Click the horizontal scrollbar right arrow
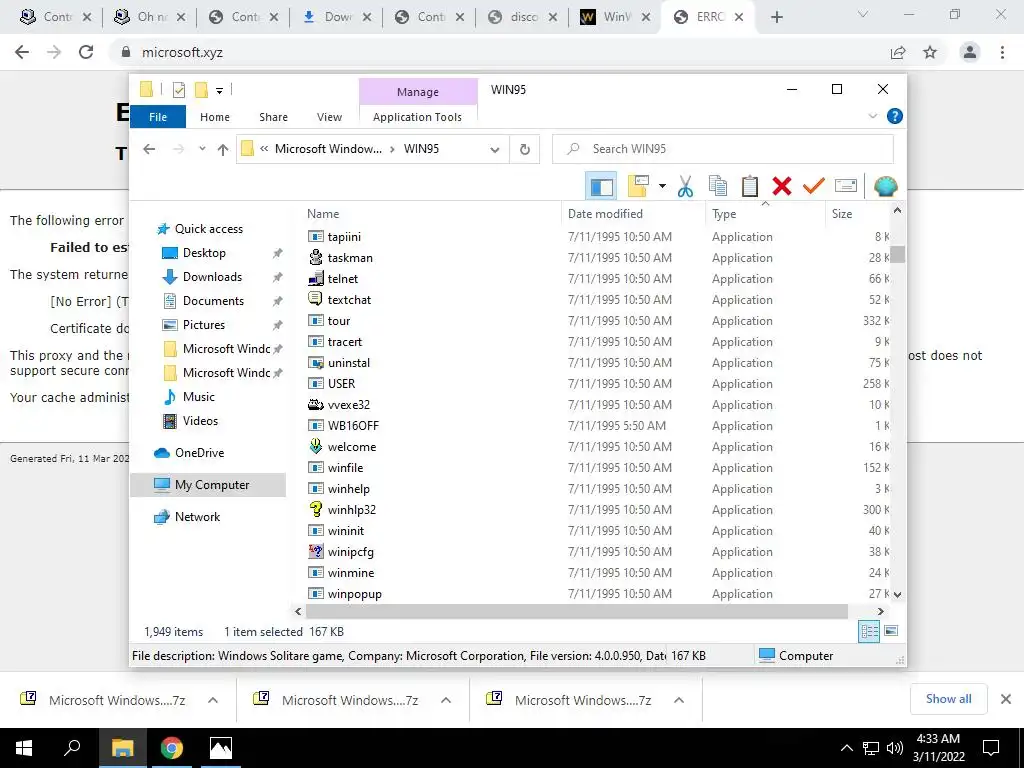1024x768 pixels. [x=880, y=611]
